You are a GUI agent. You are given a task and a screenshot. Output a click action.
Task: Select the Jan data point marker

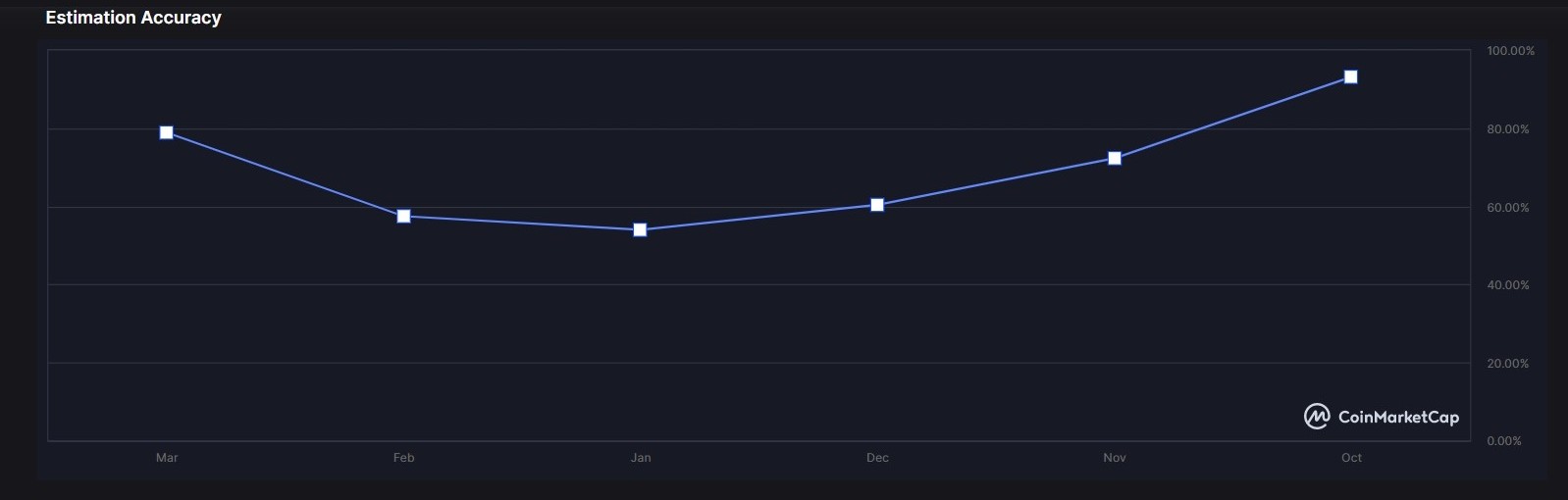pos(640,230)
